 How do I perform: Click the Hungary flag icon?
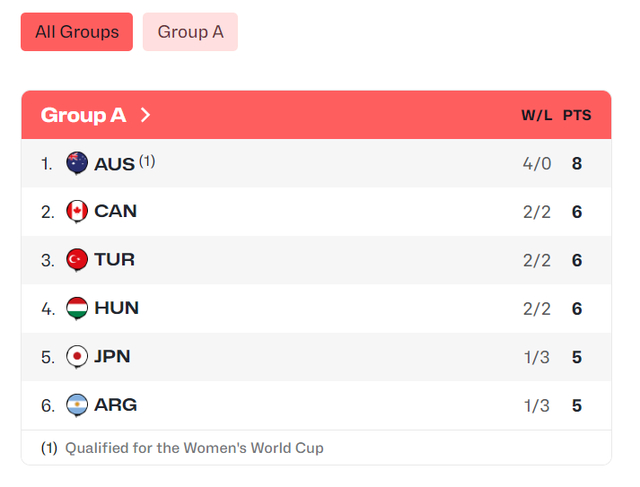(x=77, y=308)
